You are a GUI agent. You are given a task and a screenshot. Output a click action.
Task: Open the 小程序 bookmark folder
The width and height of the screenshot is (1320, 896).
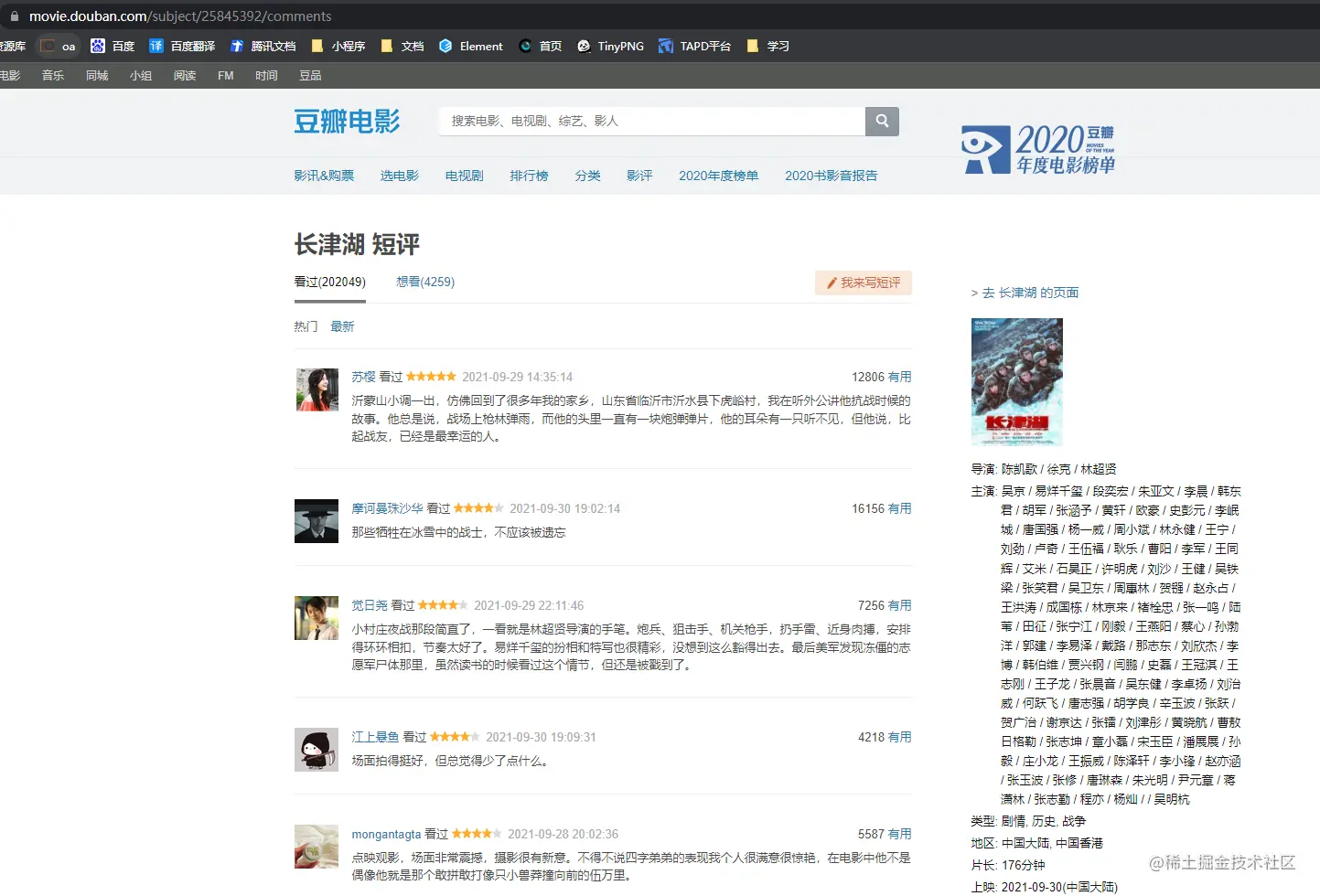click(x=338, y=46)
